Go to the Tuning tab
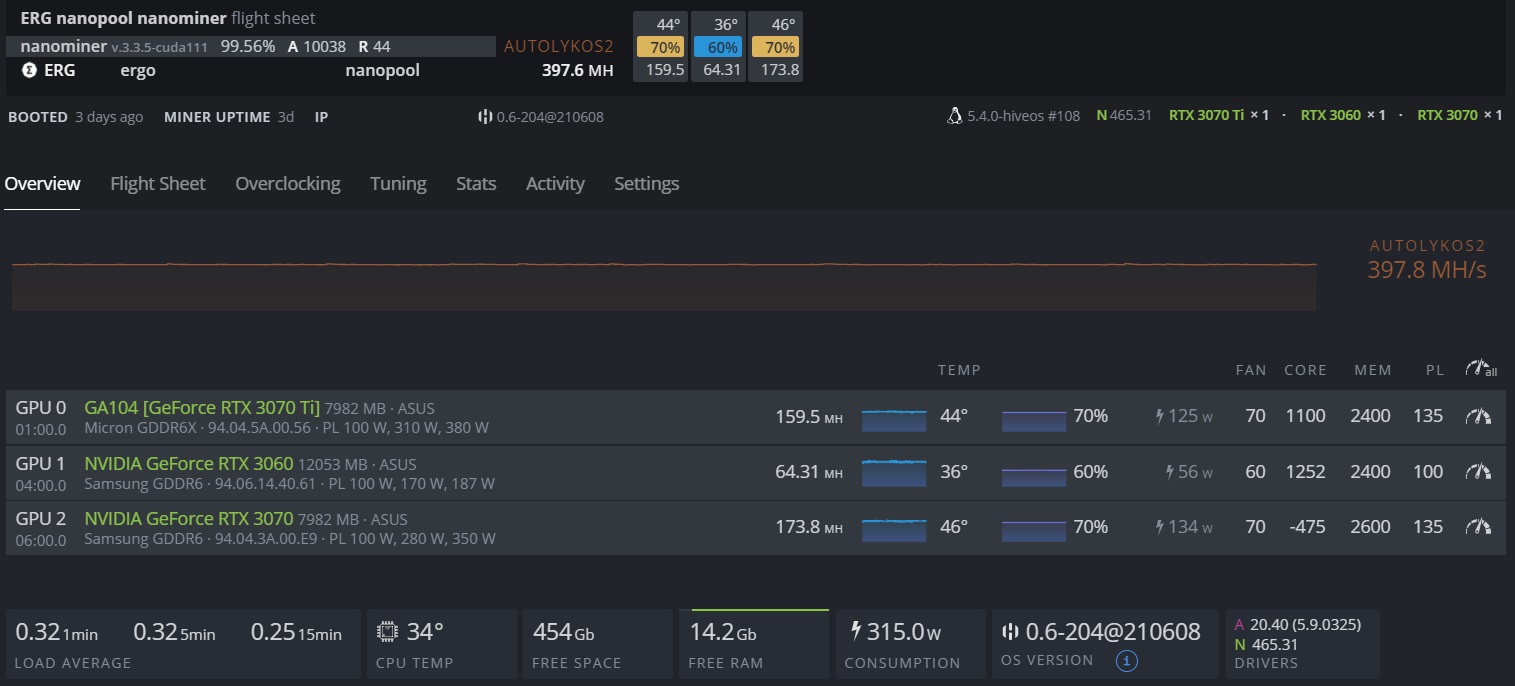The image size is (1515, 686). tap(398, 184)
